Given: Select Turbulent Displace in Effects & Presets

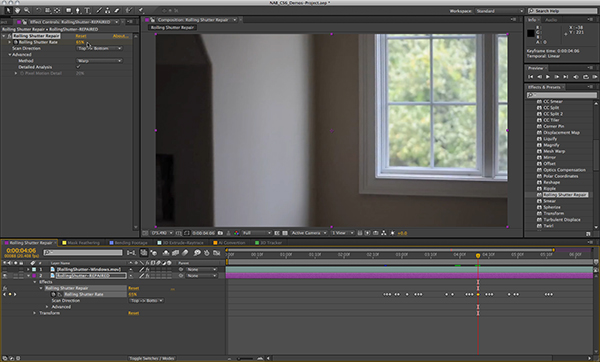Looking at the screenshot, I should pos(562,220).
